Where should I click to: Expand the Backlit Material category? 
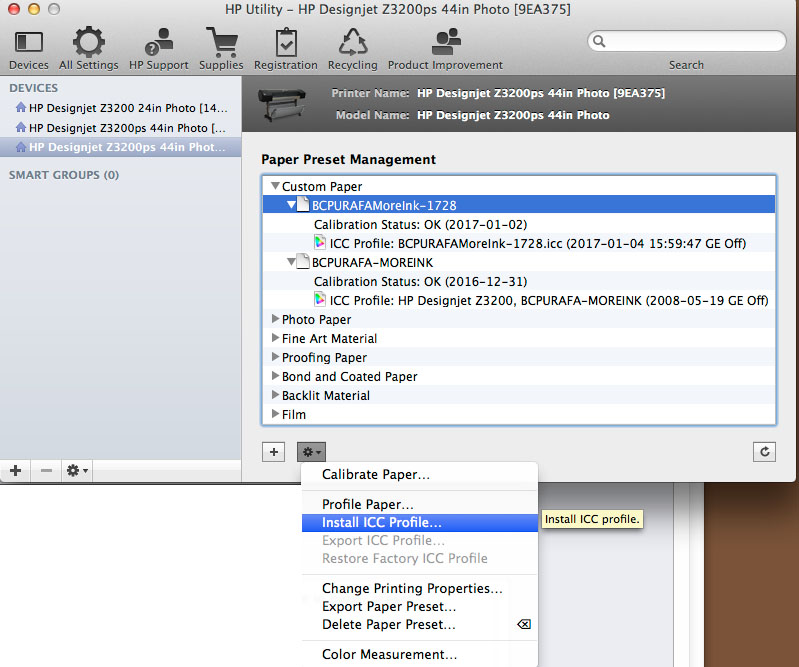(x=275, y=396)
